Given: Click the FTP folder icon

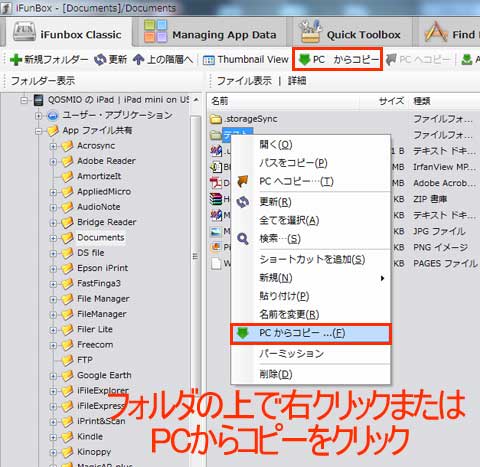Looking at the screenshot, I should tap(67, 360).
